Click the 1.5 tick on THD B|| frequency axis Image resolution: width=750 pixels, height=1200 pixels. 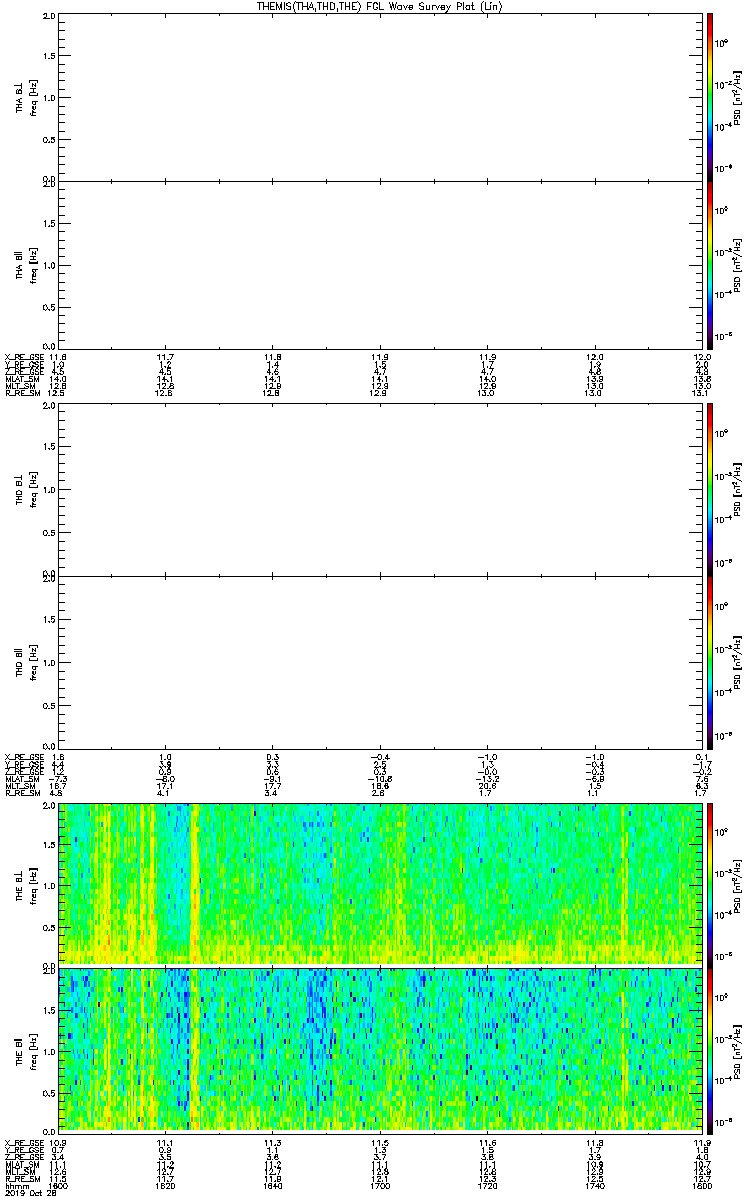[x=47, y=619]
